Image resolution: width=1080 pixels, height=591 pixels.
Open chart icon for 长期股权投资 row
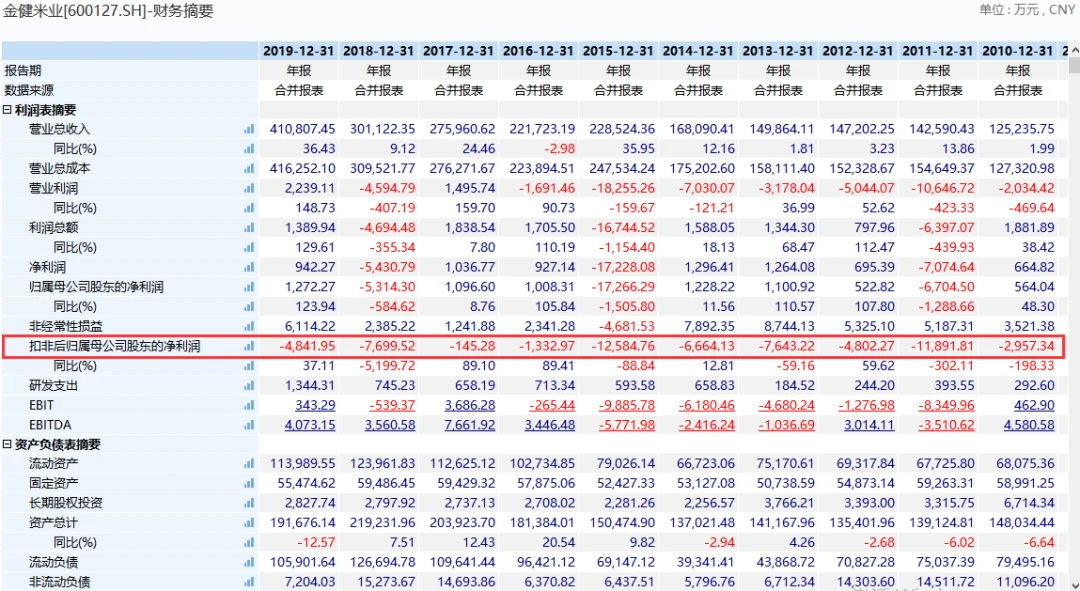point(249,503)
